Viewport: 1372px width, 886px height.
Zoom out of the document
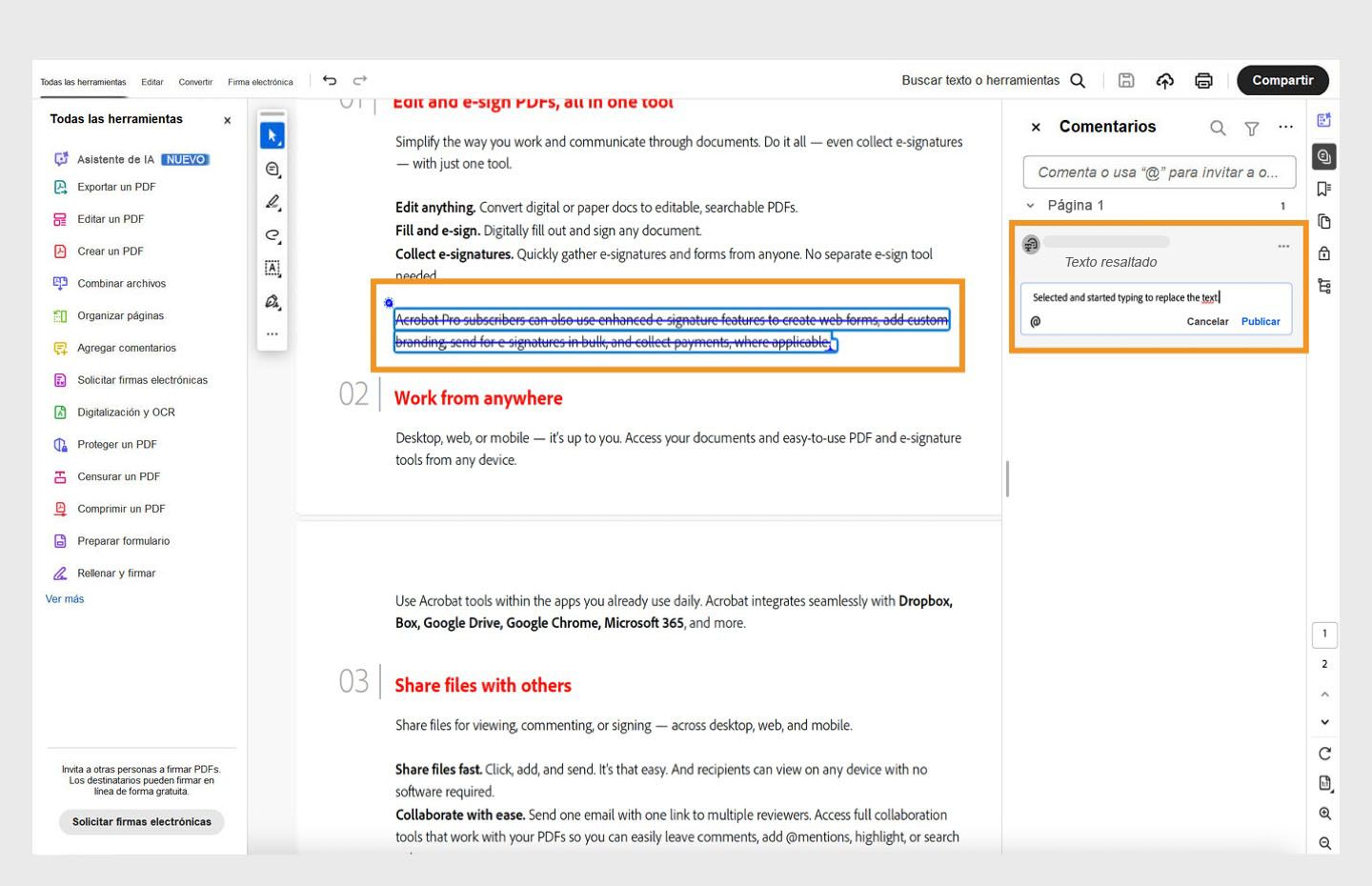tap(1324, 843)
